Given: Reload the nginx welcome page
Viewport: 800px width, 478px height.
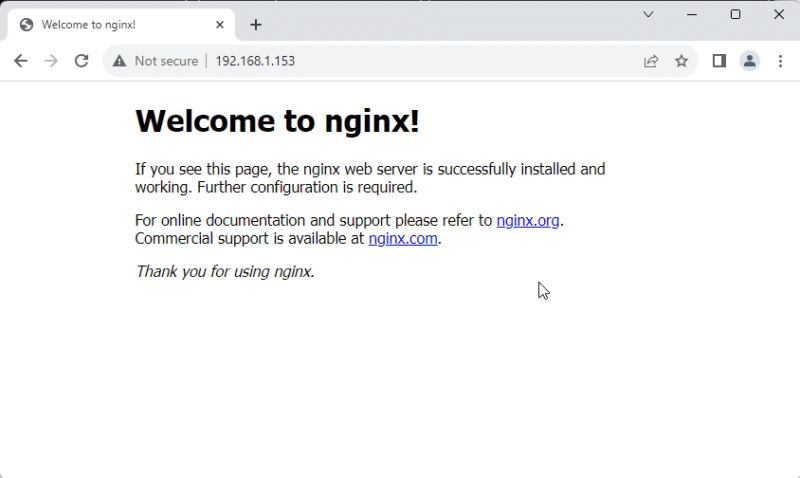Looking at the screenshot, I should click(82, 61).
